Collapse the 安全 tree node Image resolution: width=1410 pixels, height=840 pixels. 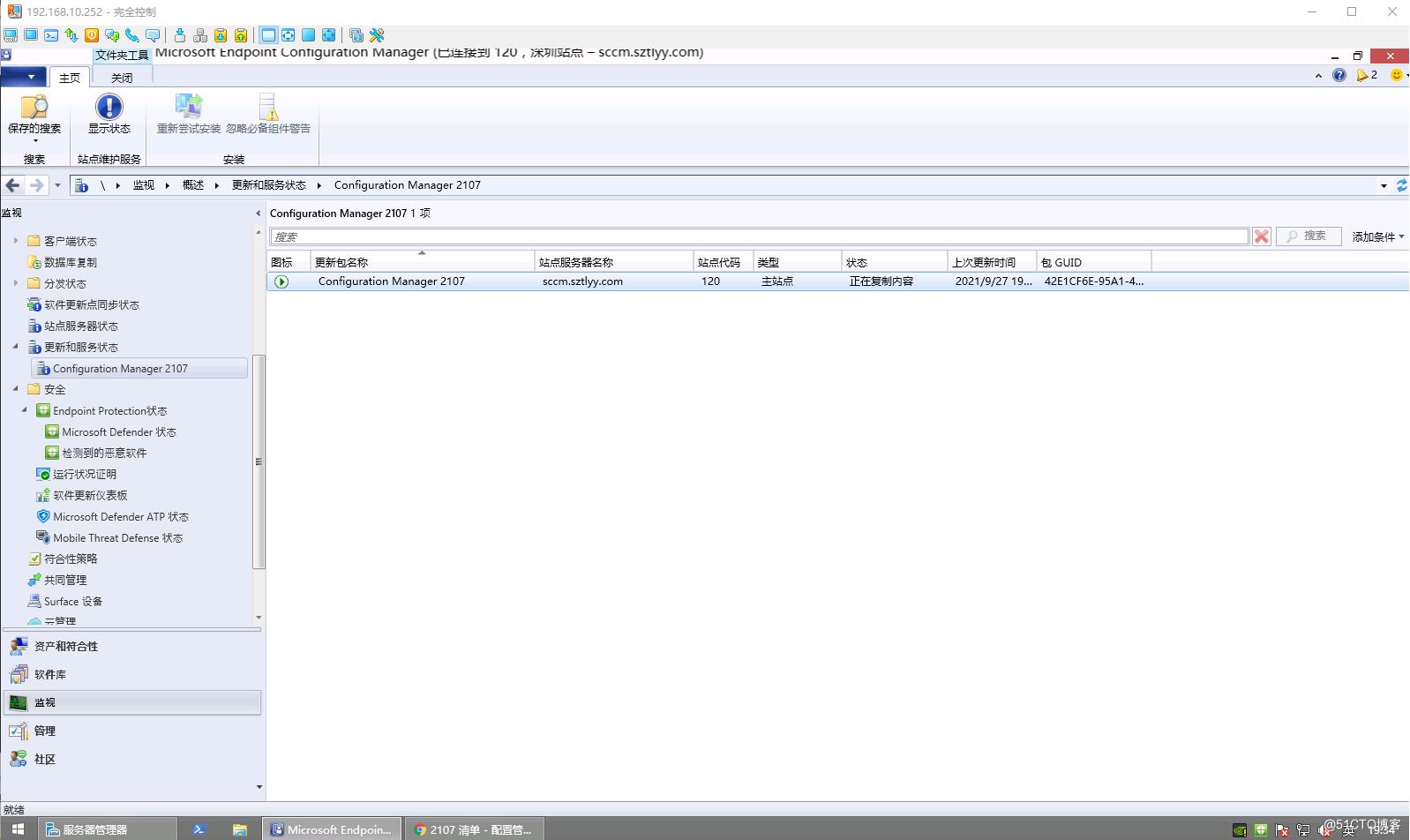pos(16,389)
